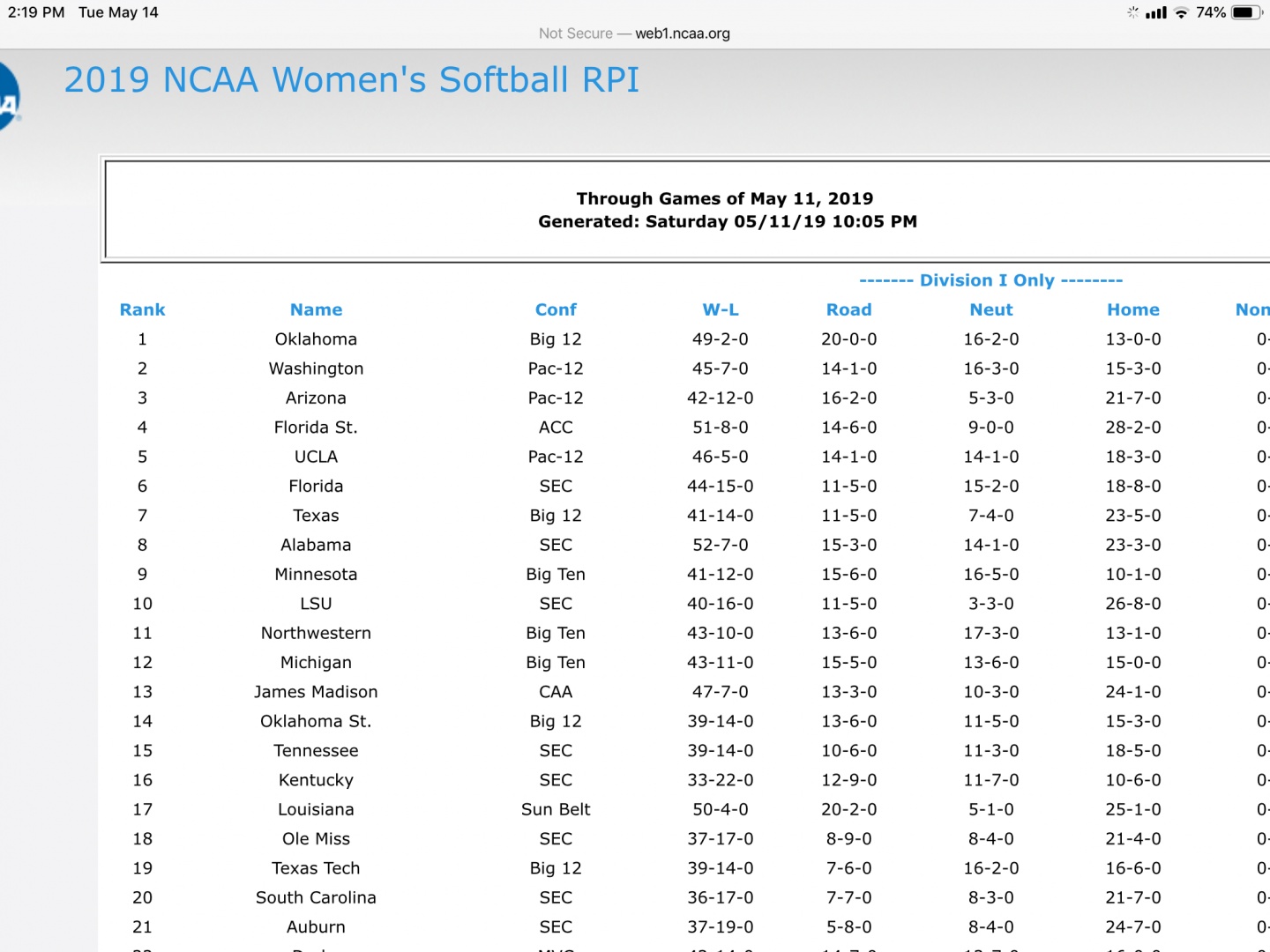
Task: Select the Louisiana row's Sun Belt cell
Action: (556, 809)
